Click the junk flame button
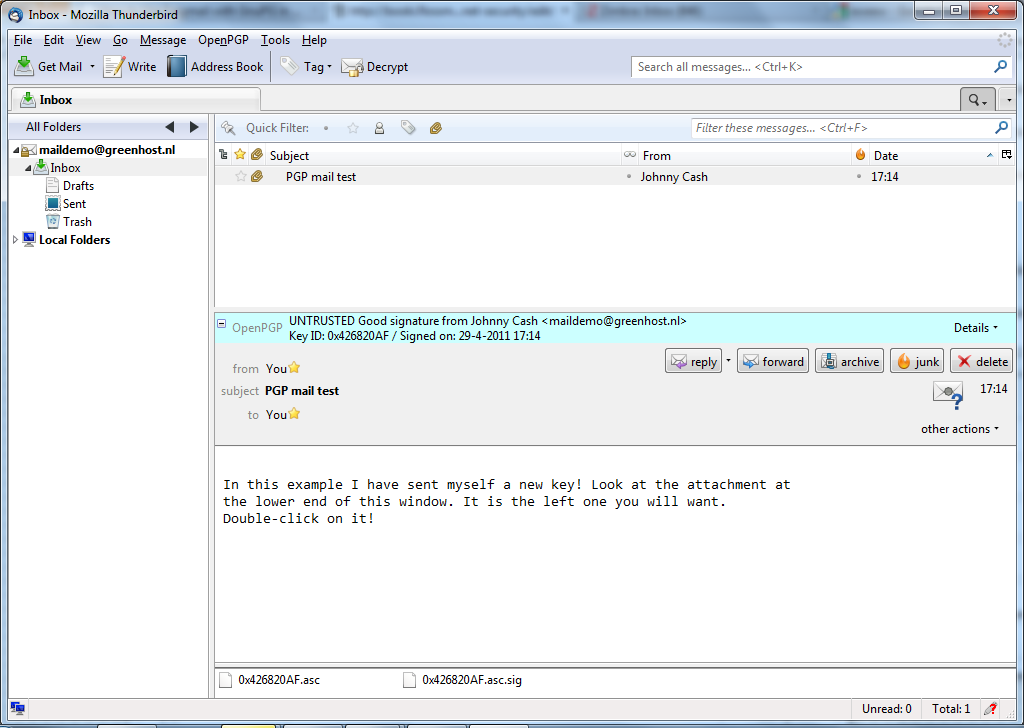 click(916, 362)
